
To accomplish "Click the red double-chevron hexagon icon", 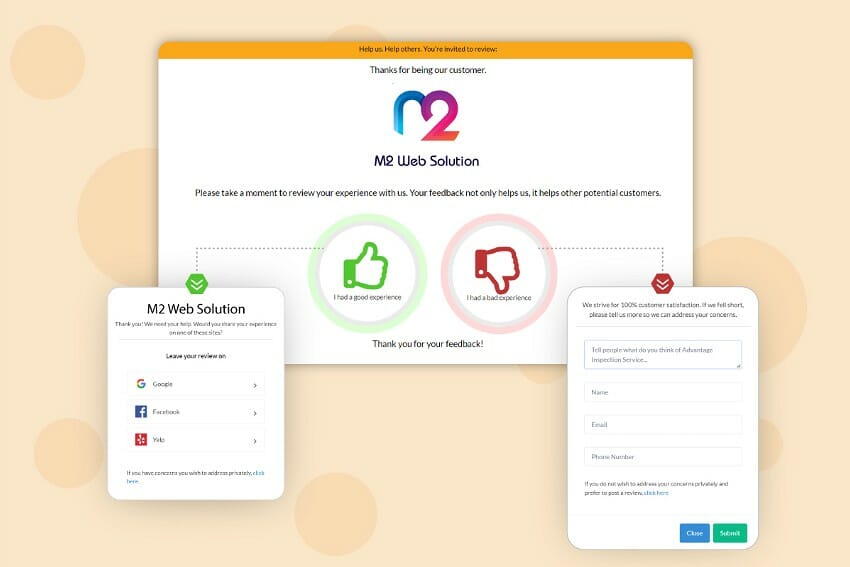I will coord(662,283).
